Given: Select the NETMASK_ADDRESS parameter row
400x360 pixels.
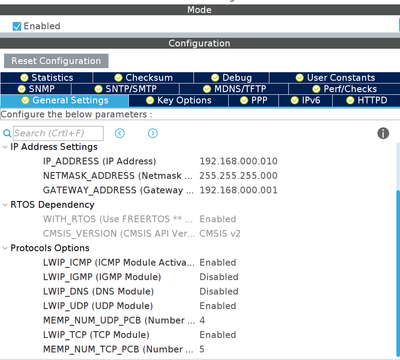Looking at the screenshot, I should click(x=198, y=176).
